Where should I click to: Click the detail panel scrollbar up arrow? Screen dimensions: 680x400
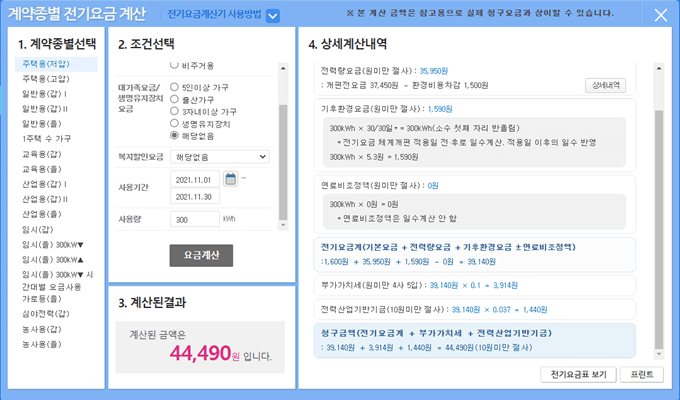659,68
